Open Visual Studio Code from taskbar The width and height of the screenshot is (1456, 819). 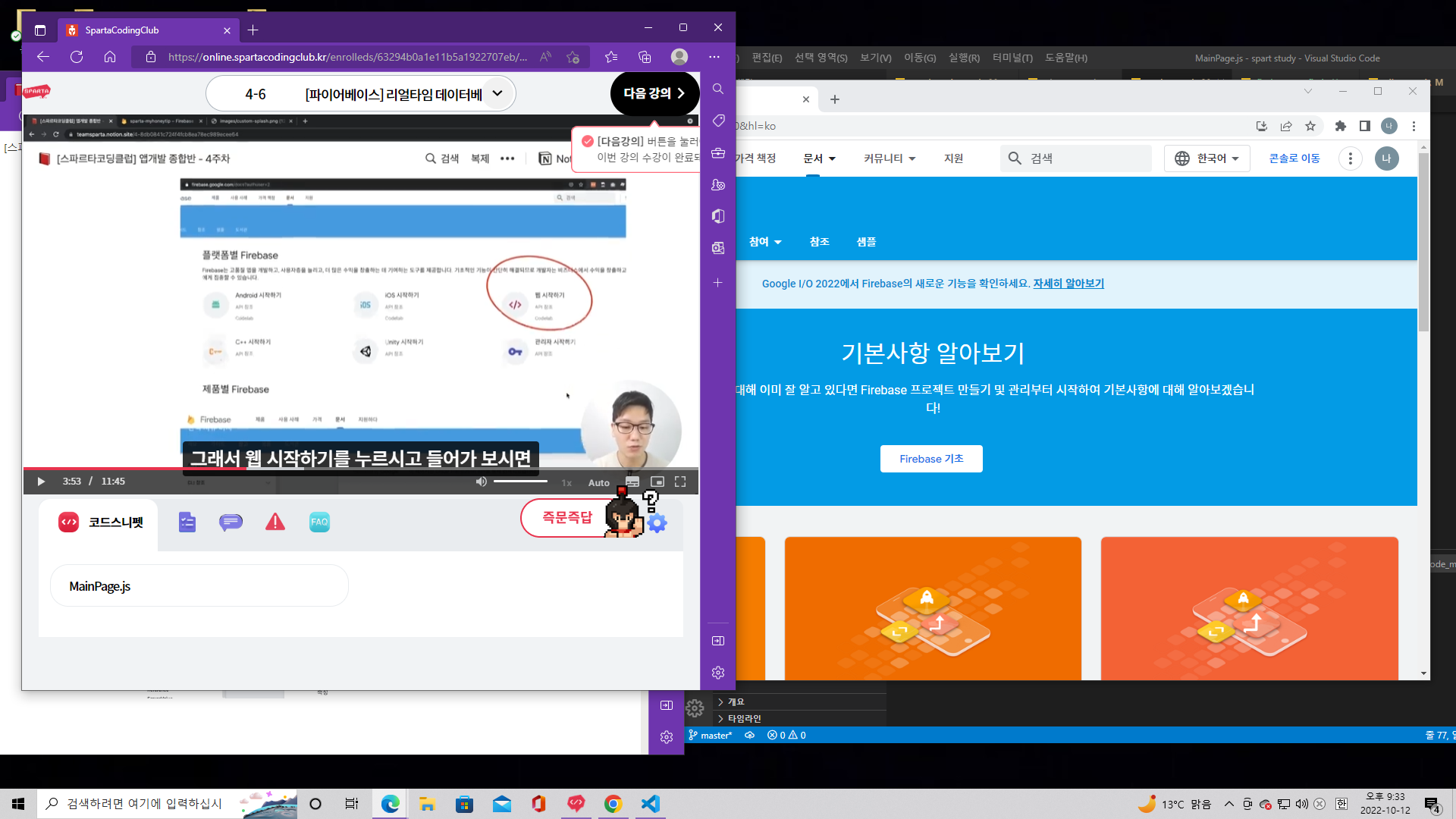[650, 804]
